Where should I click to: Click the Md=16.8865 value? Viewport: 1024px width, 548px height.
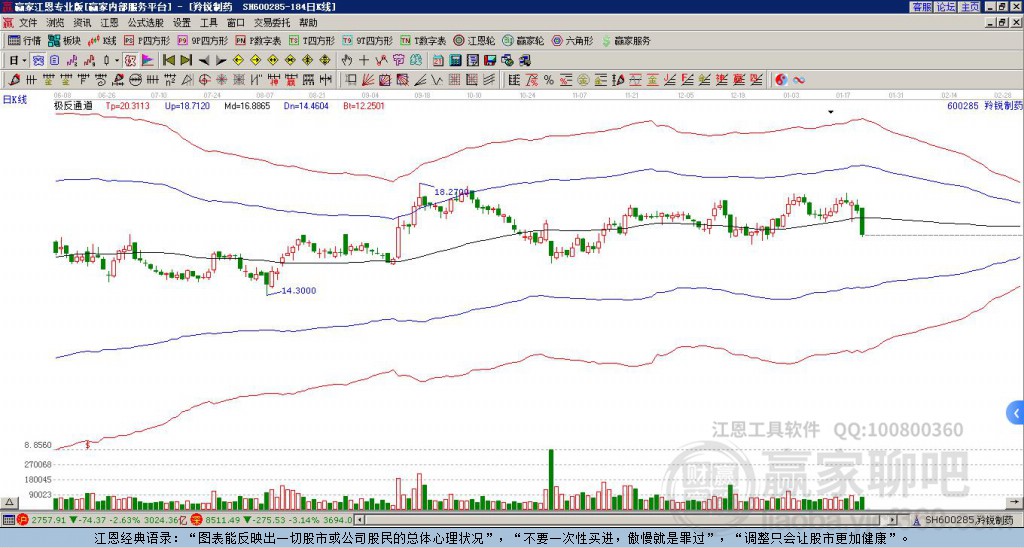click(247, 105)
